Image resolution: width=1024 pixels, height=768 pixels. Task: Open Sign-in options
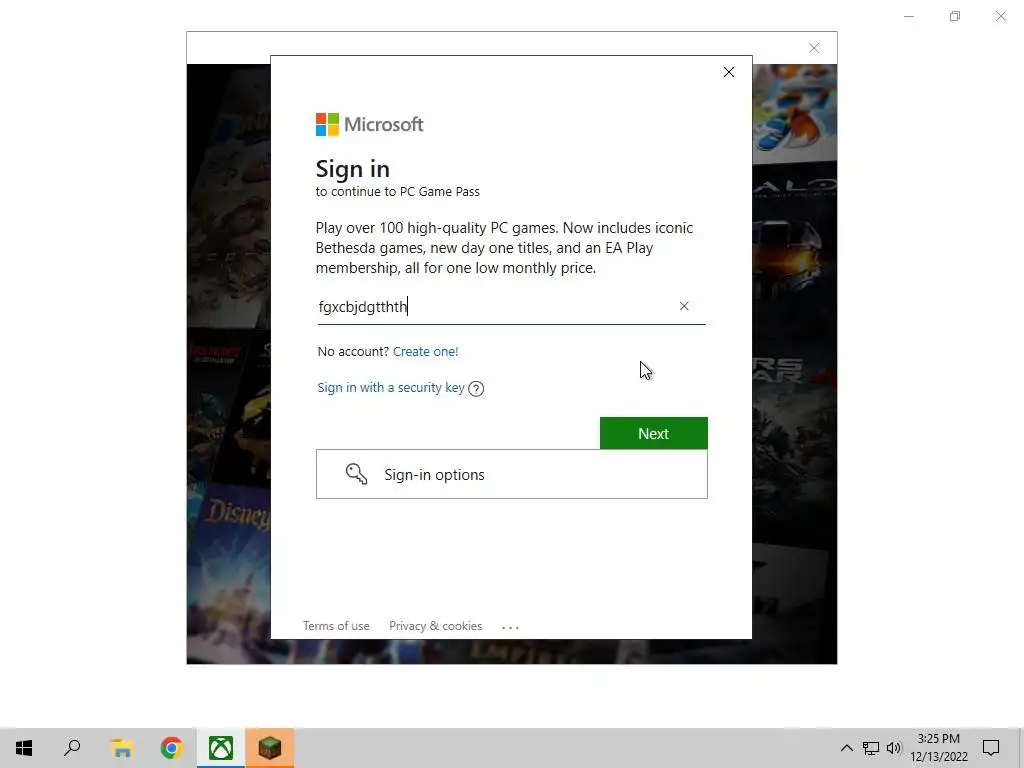point(512,474)
